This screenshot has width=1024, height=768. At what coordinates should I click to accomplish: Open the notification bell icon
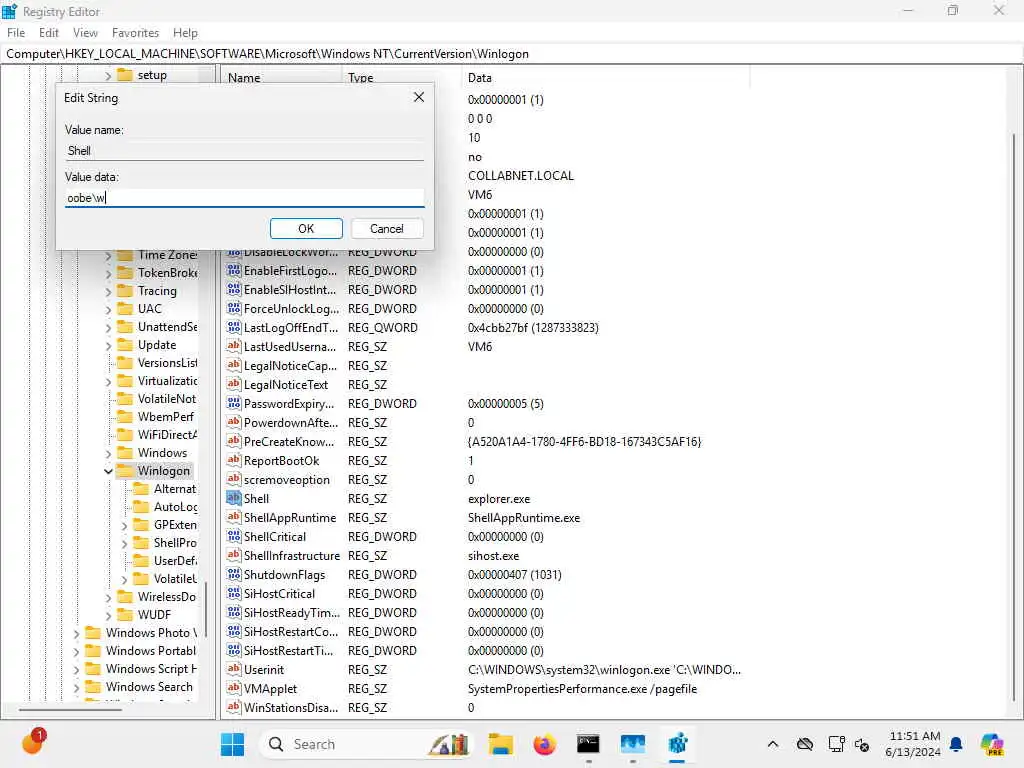click(956, 744)
